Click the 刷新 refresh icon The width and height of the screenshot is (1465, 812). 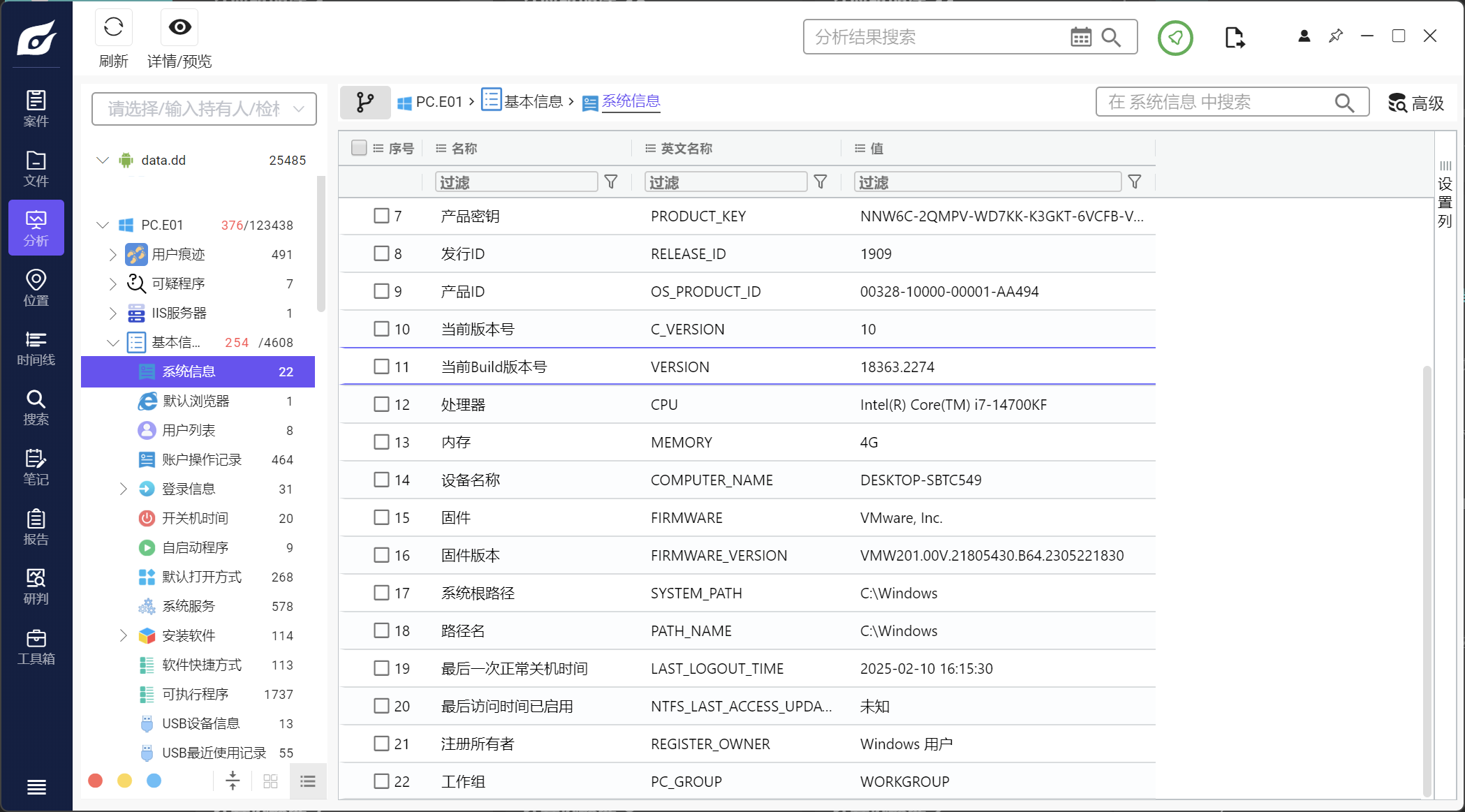(113, 28)
